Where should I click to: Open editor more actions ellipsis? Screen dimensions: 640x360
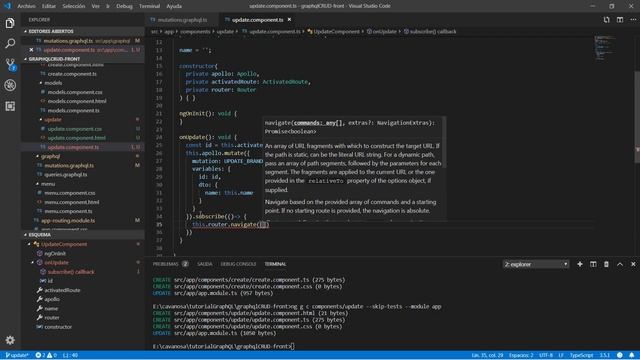(633, 20)
